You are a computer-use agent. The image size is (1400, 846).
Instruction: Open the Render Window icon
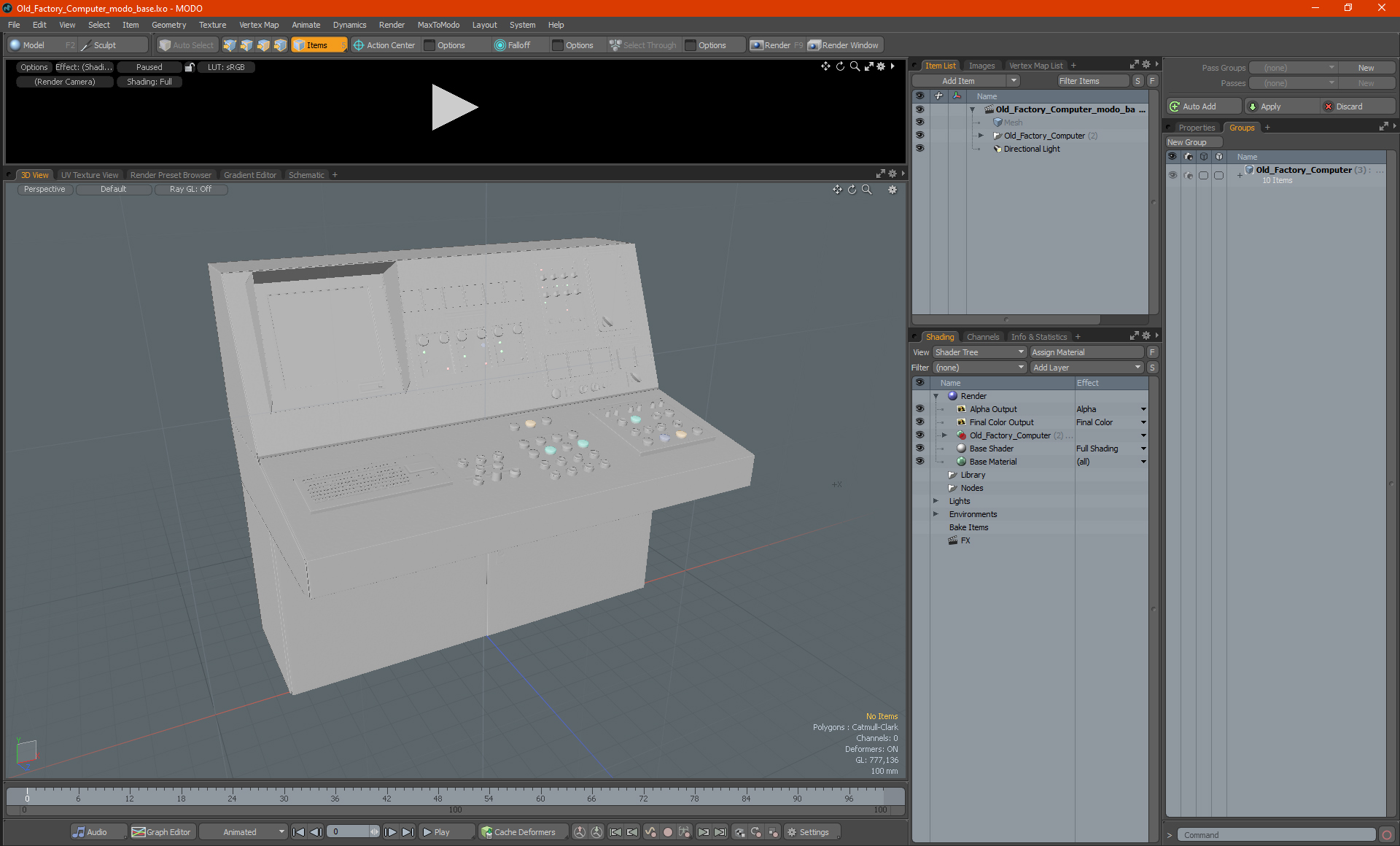point(814,45)
